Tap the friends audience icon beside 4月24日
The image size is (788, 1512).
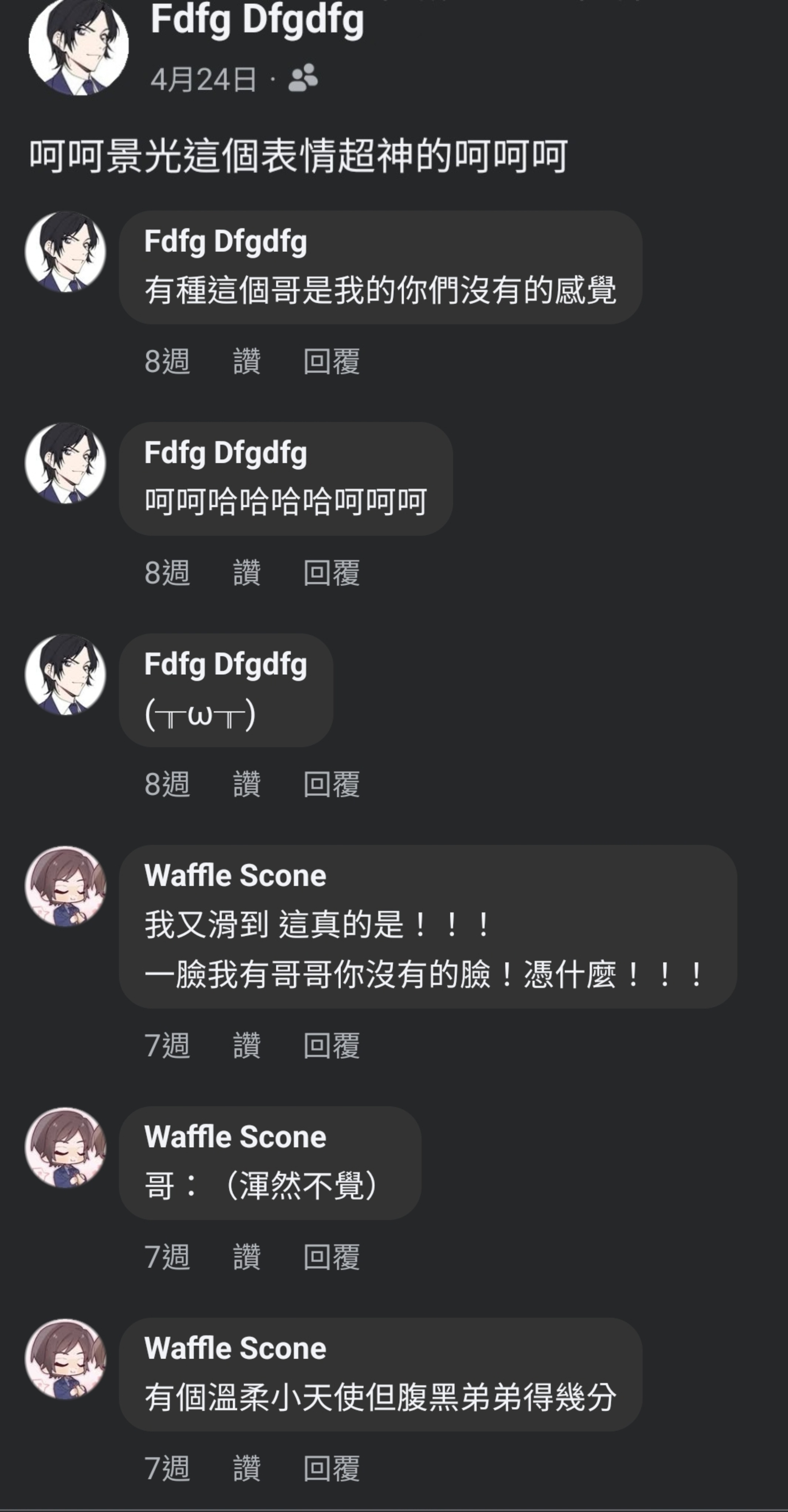pos(303,78)
